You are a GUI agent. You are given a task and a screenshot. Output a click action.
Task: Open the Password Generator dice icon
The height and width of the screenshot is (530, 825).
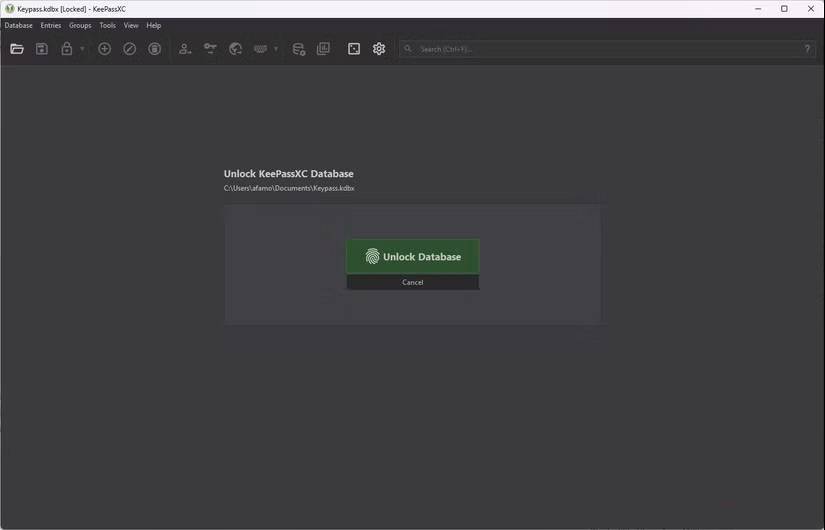tap(354, 49)
